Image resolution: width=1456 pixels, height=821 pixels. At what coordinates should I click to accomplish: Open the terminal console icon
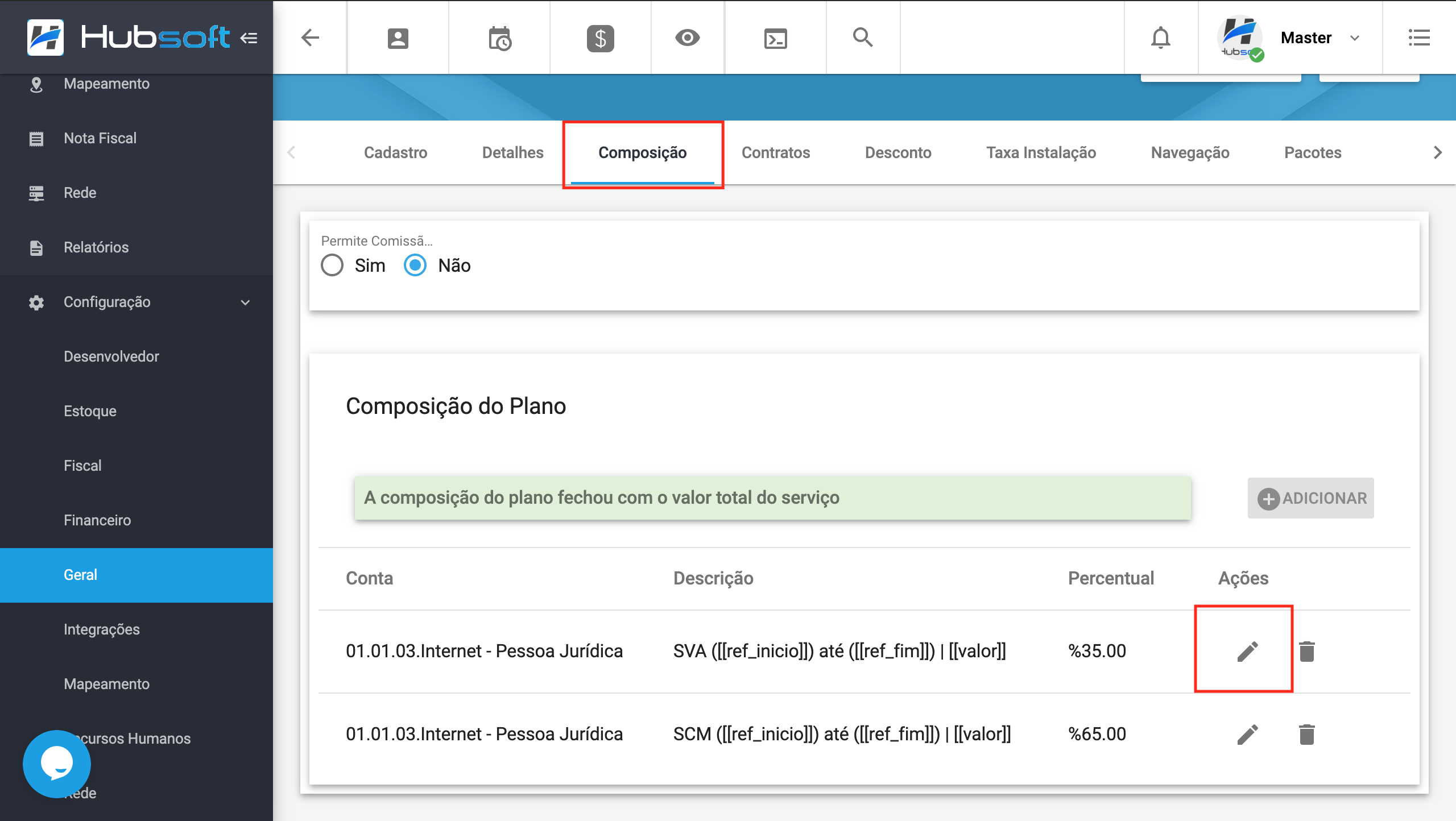pos(775,38)
